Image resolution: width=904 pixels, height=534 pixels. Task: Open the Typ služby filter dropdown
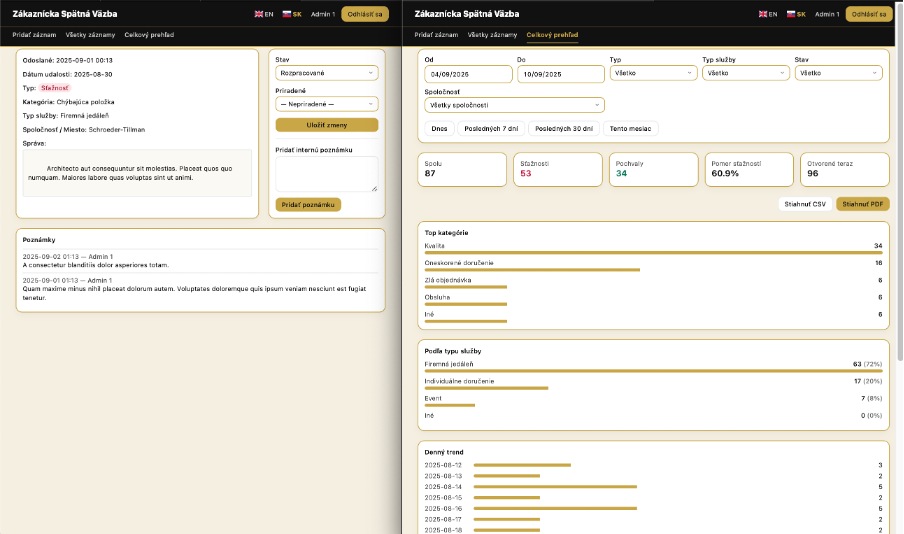tap(745, 73)
